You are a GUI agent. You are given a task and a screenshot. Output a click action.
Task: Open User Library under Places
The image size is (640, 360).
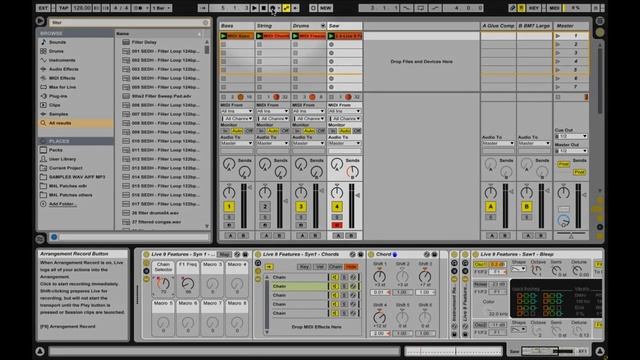click(x=62, y=159)
